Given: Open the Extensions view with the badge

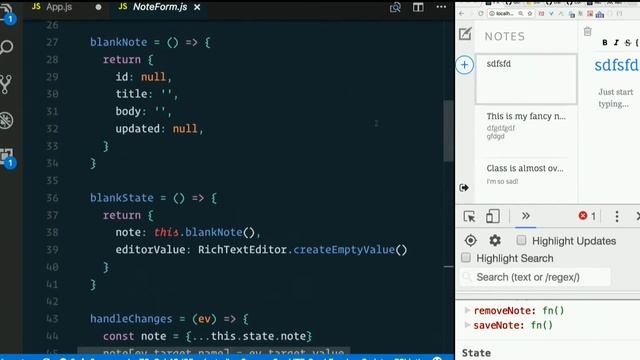Looking at the screenshot, I should pos(7,158).
